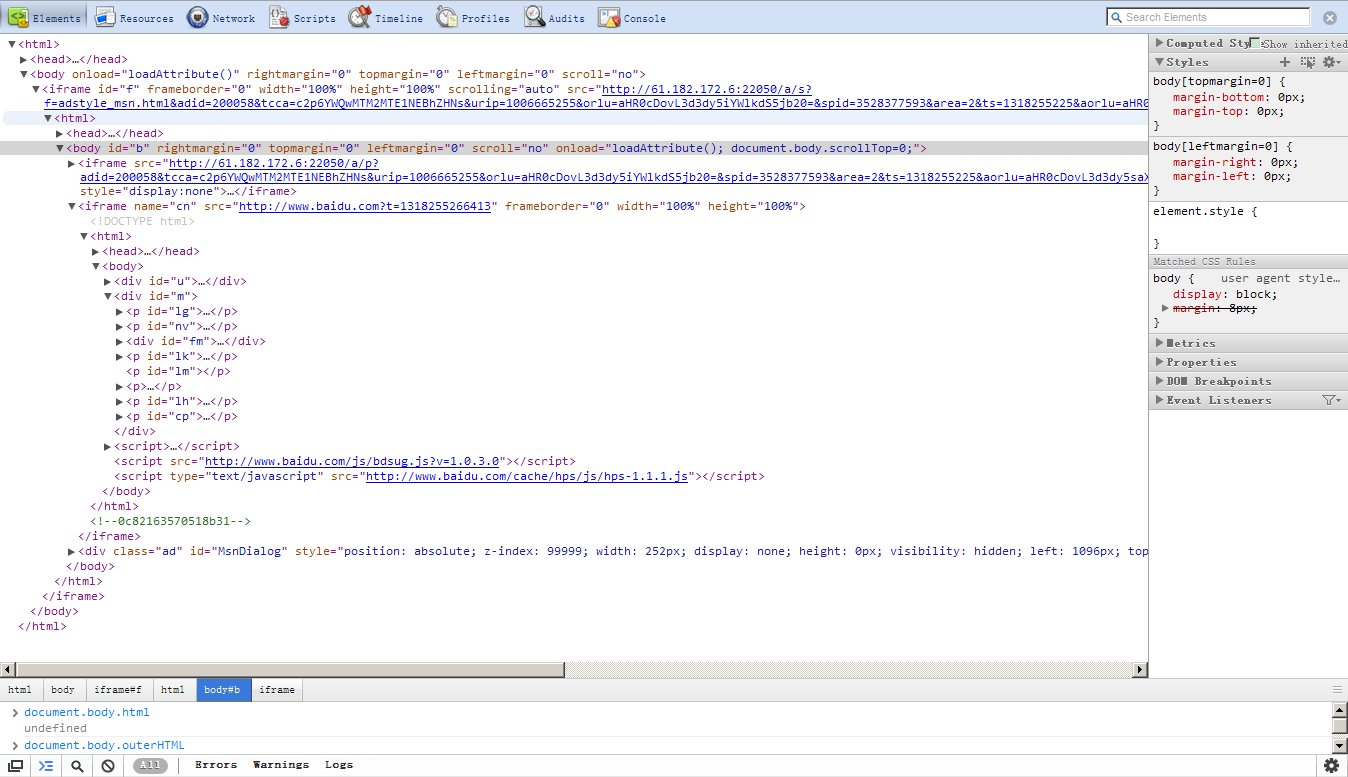Click the magnifier inspect icon in status bar

coord(76,766)
